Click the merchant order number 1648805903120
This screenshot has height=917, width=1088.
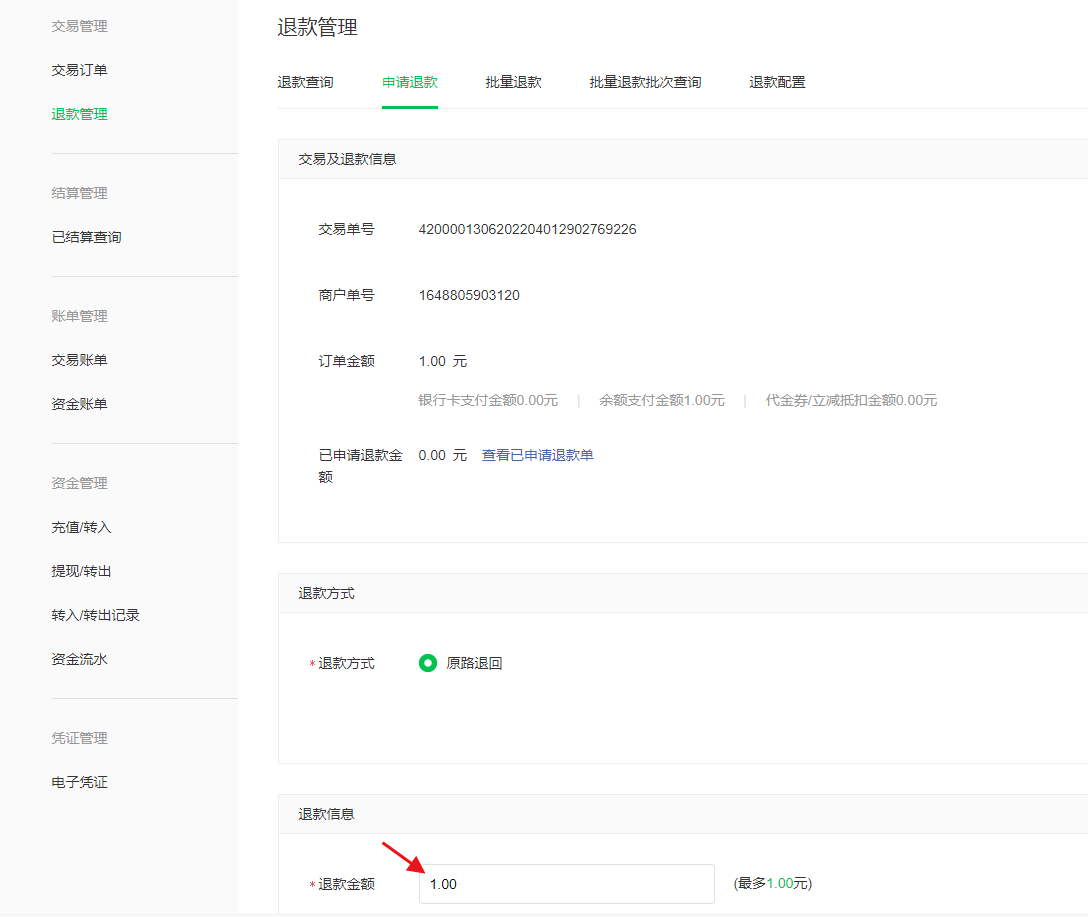click(x=469, y=295)
